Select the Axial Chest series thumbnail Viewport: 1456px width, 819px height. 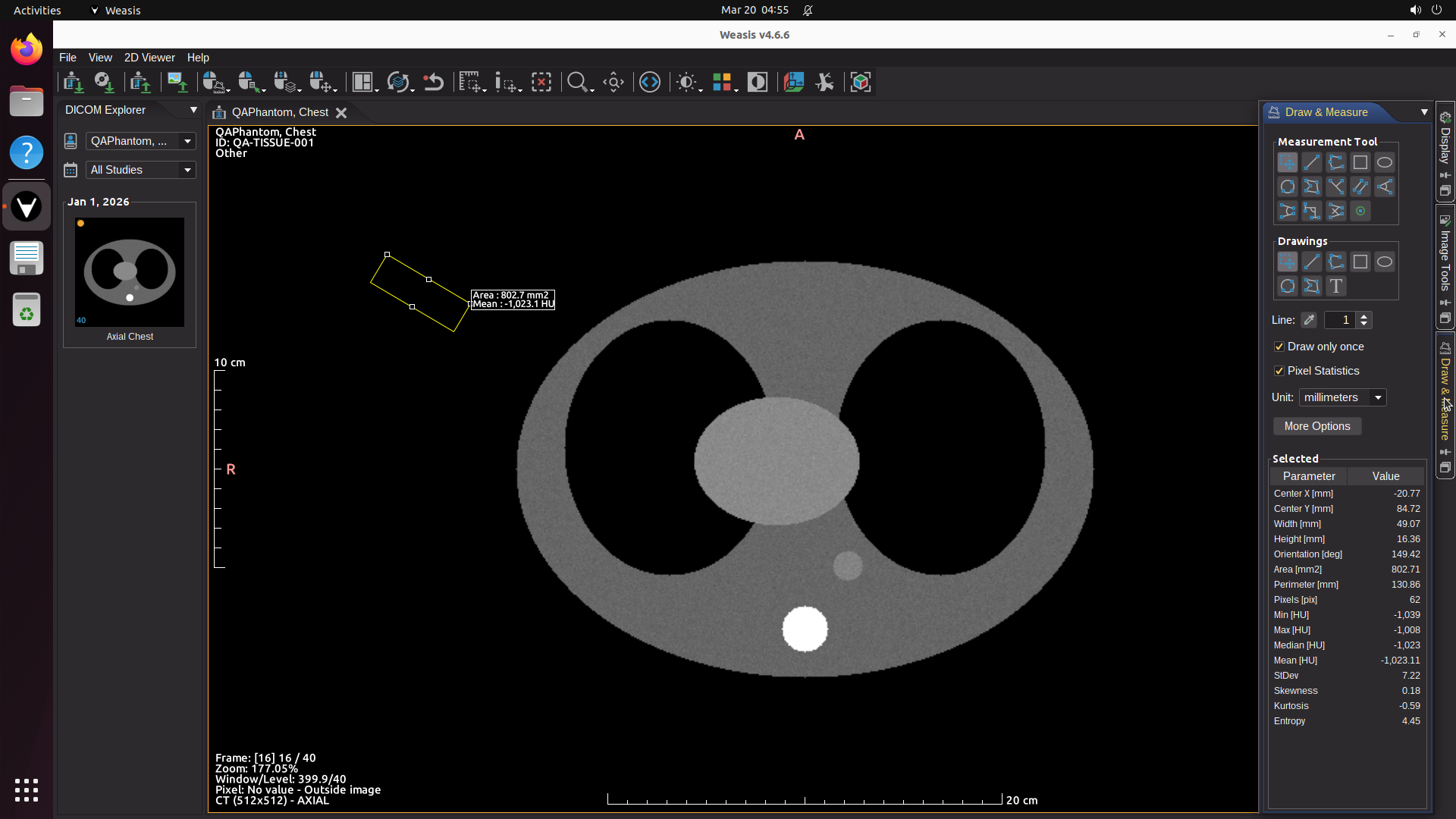[x=130, y=273]
